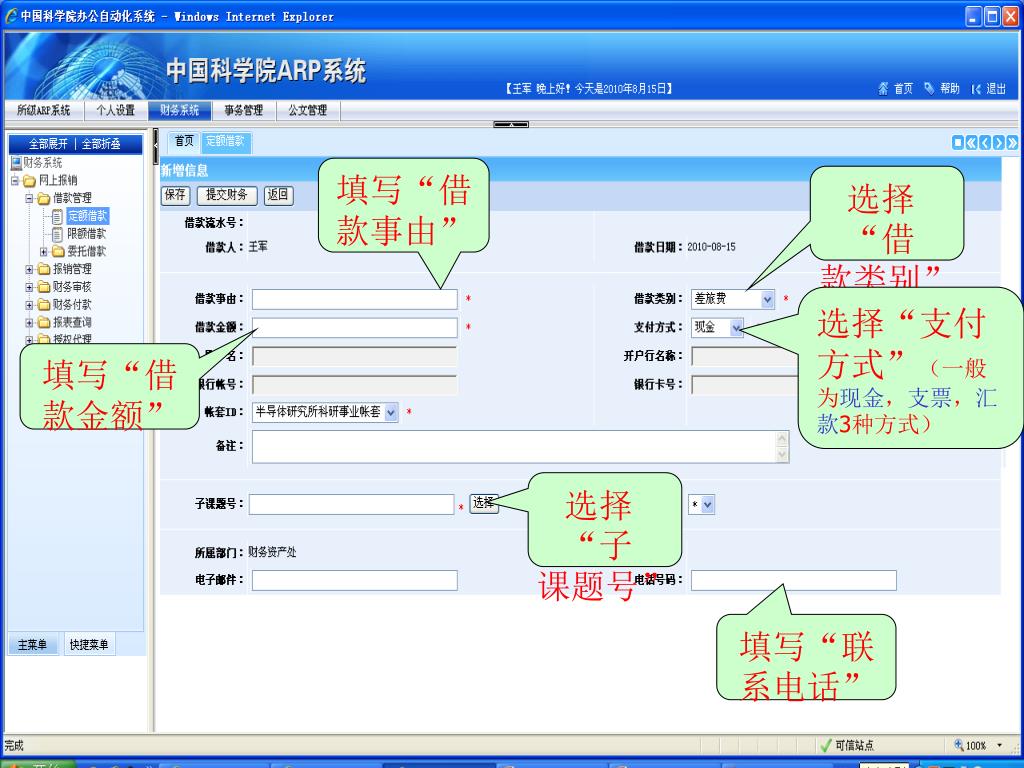Viewport: 1024px width, 768px height.
Task: Switch to the 定额借款 content tab
Action: coord(225,141)
